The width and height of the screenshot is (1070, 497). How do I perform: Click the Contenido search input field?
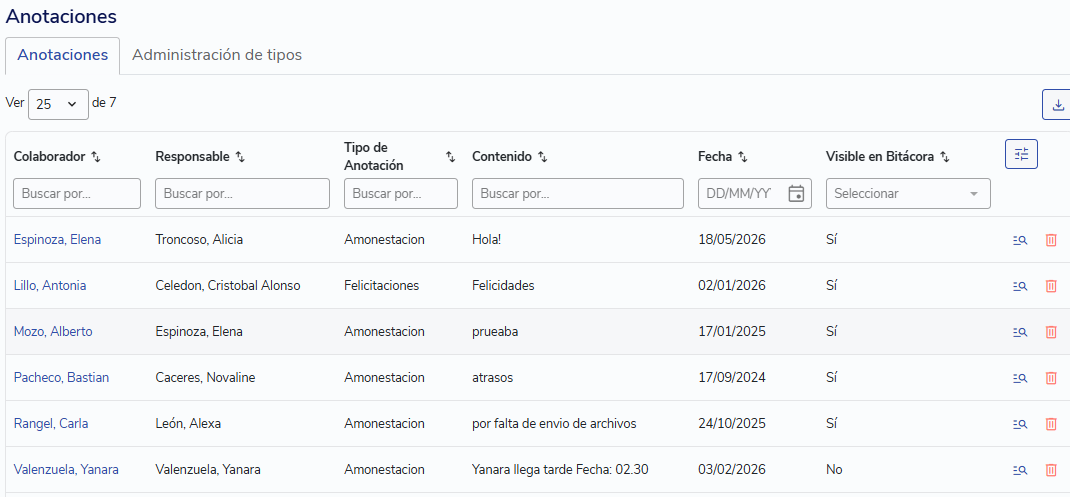tap(577, 193)
